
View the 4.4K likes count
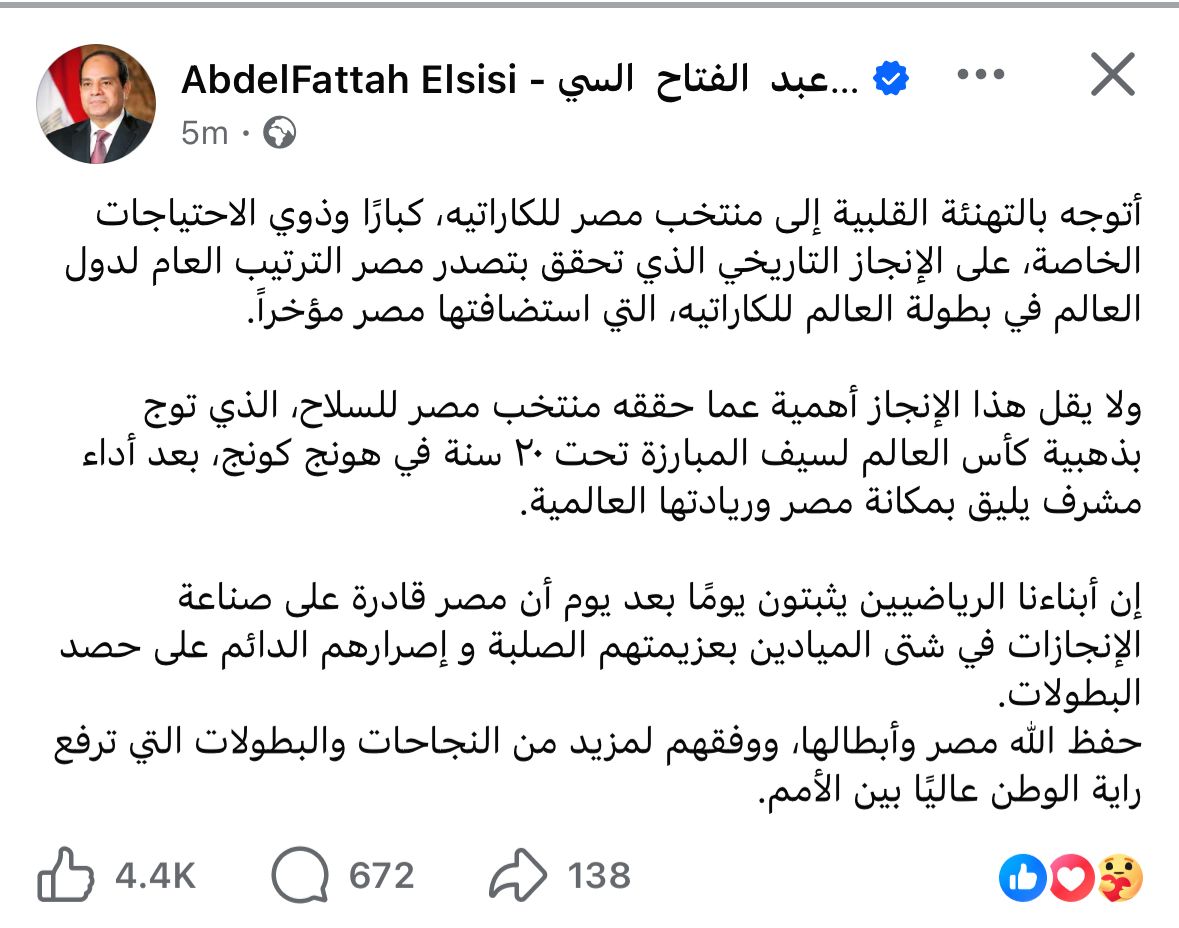coord(155,877)
